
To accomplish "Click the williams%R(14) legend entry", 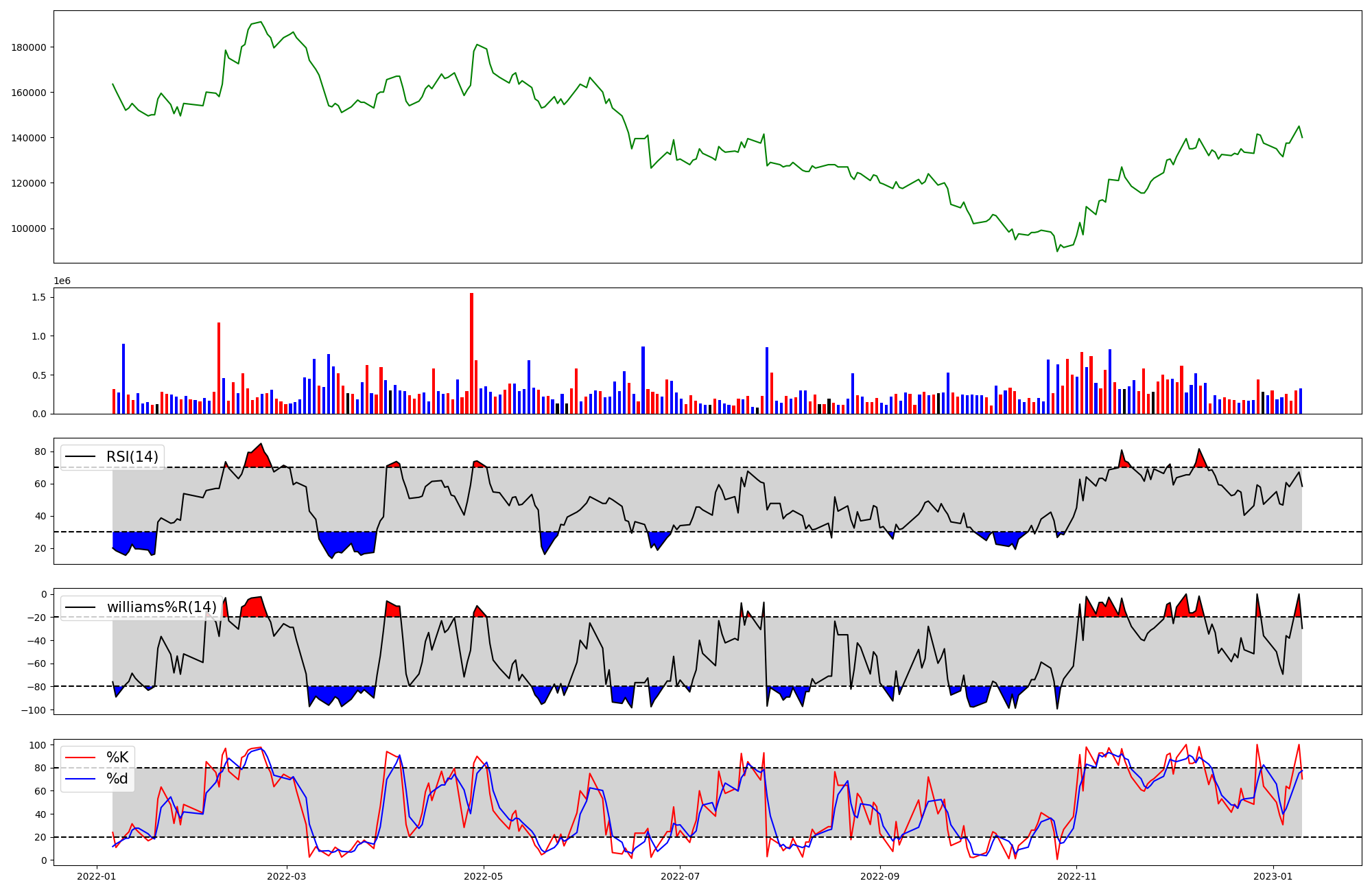I will (x=161, y=607).
